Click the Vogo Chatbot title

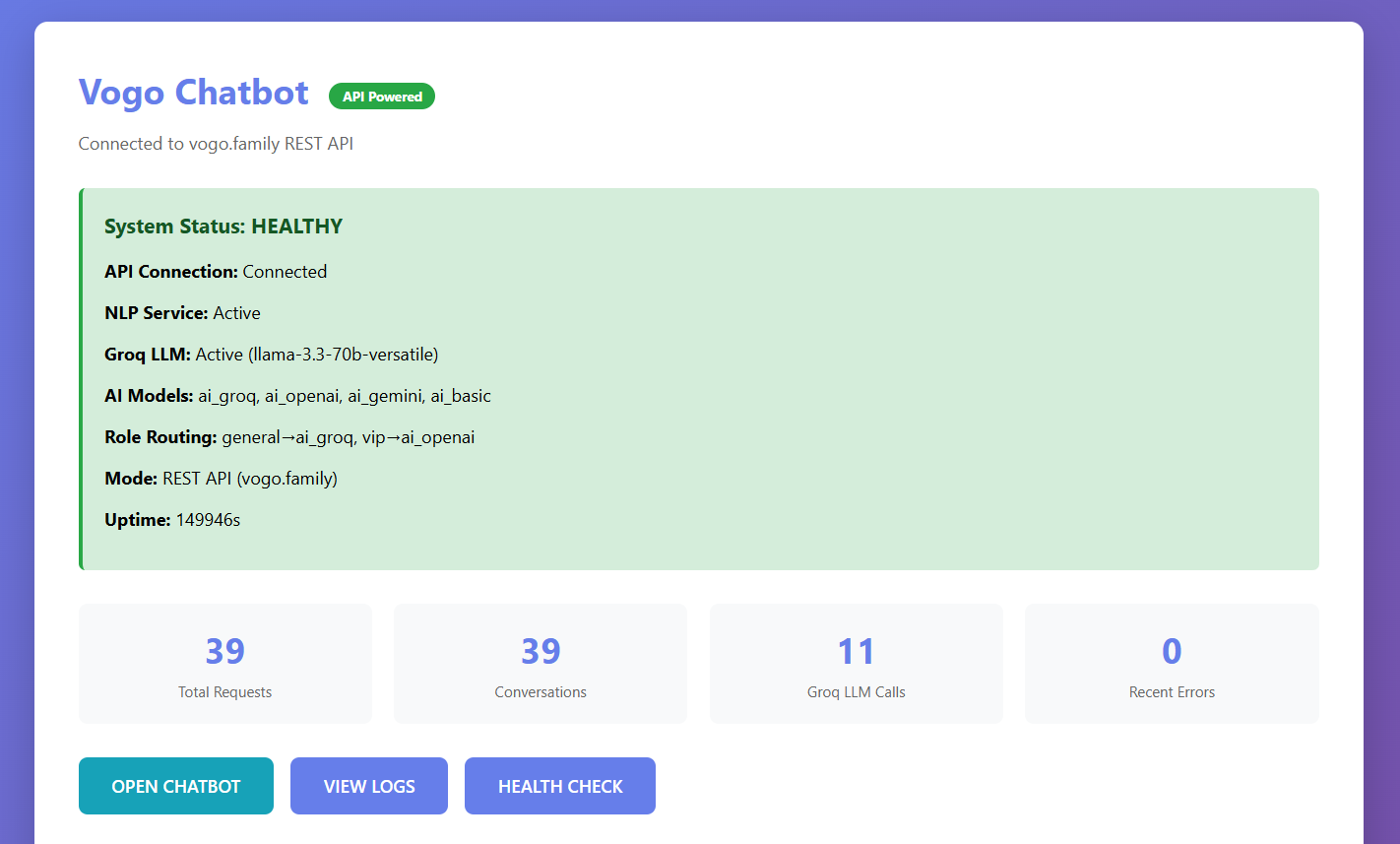193,92
